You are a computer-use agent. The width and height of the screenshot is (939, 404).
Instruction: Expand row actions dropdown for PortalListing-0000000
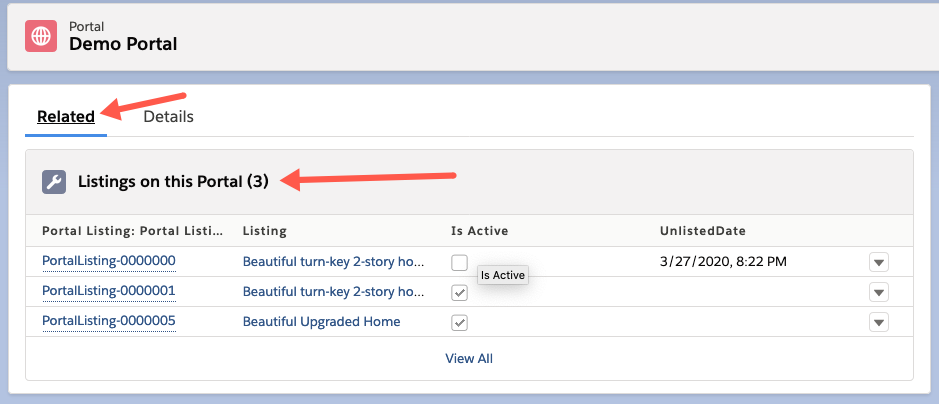[x=878, y=263]
